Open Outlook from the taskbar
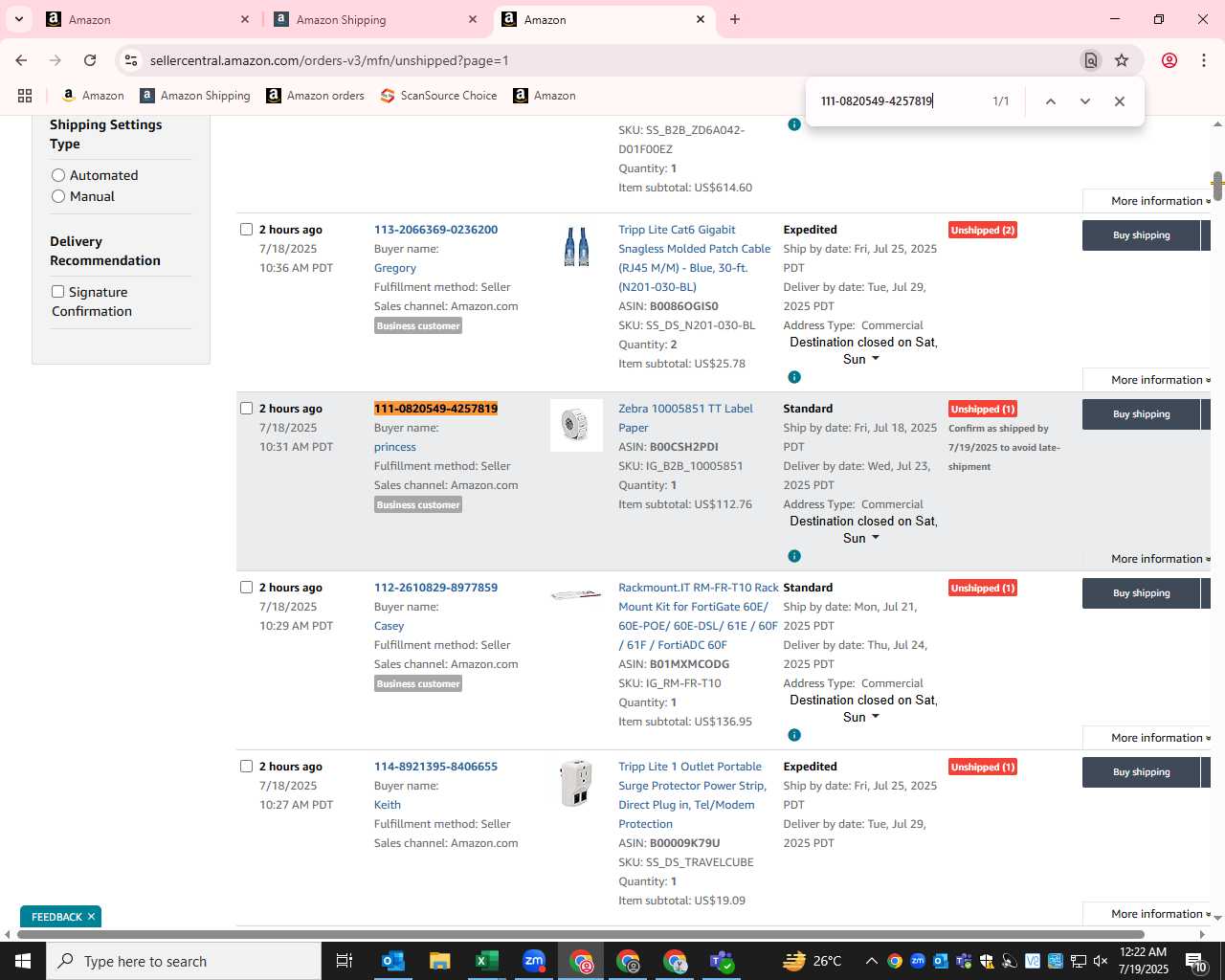 point(393,961)
